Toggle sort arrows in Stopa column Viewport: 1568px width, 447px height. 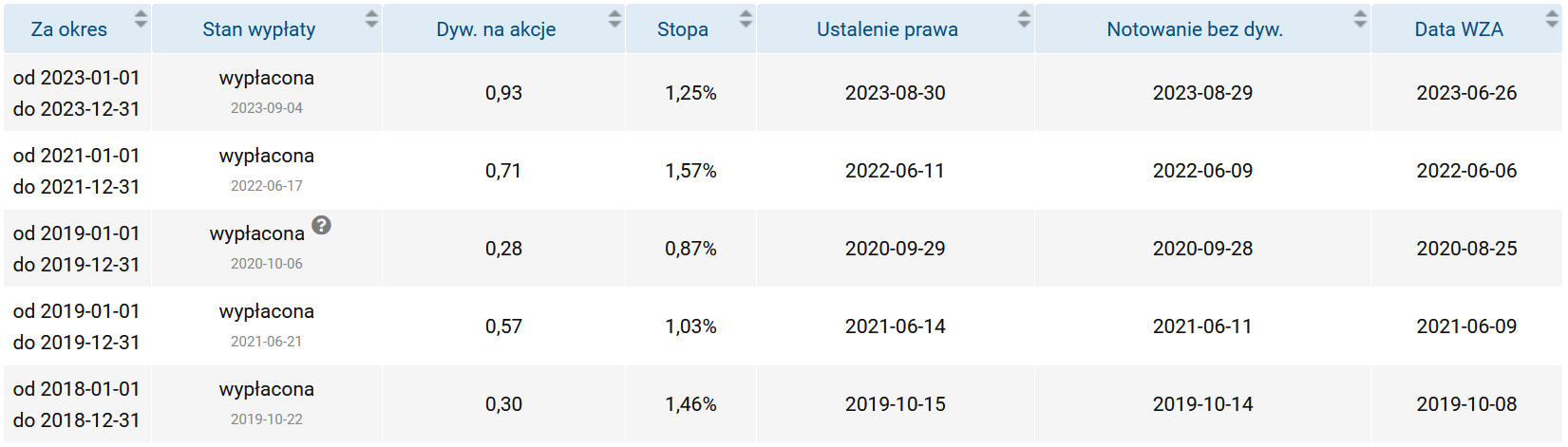746,18
